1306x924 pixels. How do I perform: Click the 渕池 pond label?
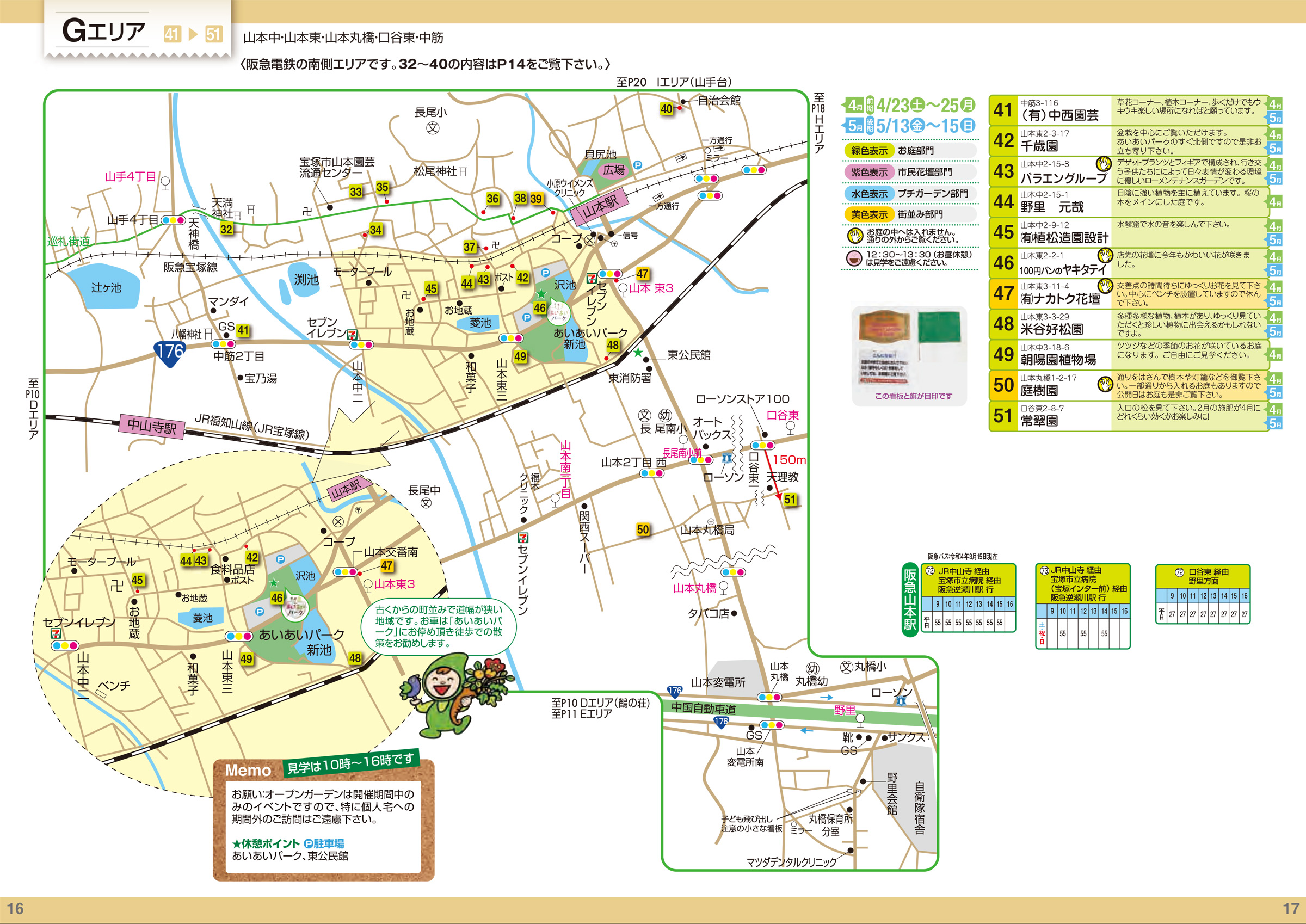pyautogui.click(x=306, y=280)
